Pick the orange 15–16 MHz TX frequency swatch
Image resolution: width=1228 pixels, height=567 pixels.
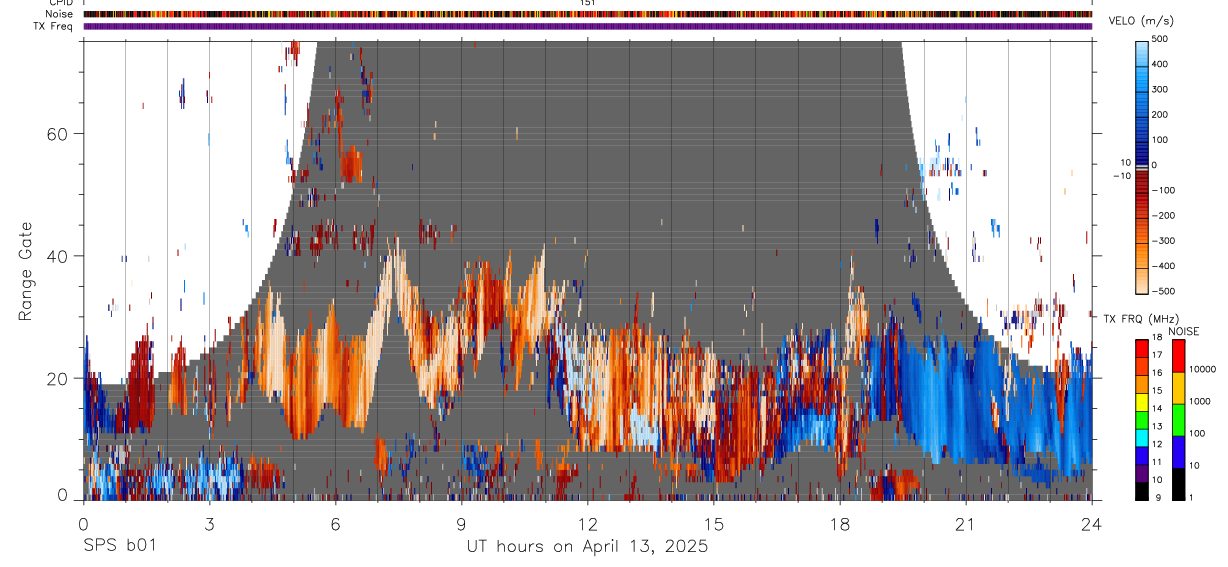pyautogui.click(x=1141, y=383)
